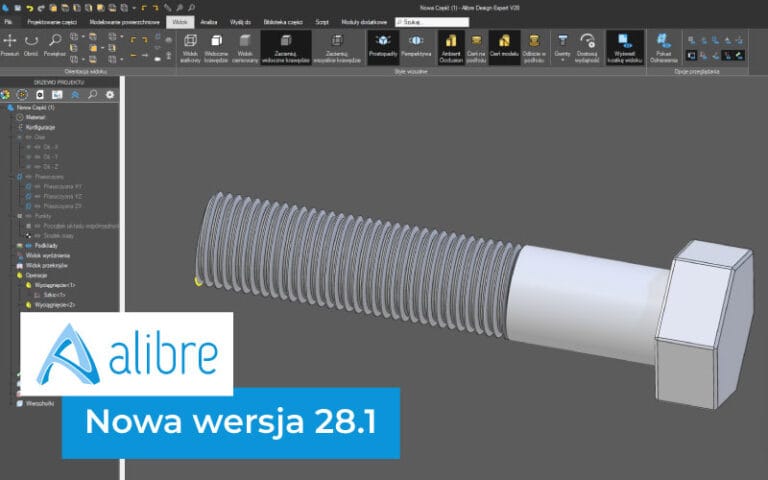Image resolution: width=768 pixels, height=480 pixels.
Task: Focus the Szukaj search field
Action: point(432,22)
